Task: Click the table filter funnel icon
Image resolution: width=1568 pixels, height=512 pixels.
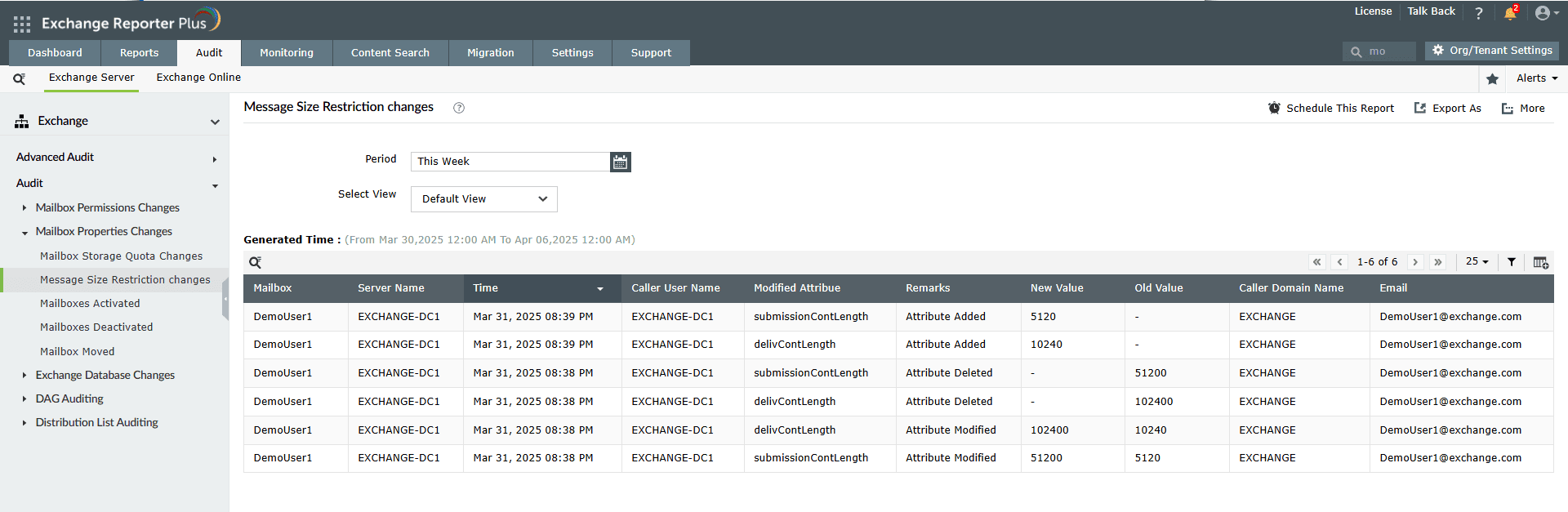Action: tap(1512, 262)
